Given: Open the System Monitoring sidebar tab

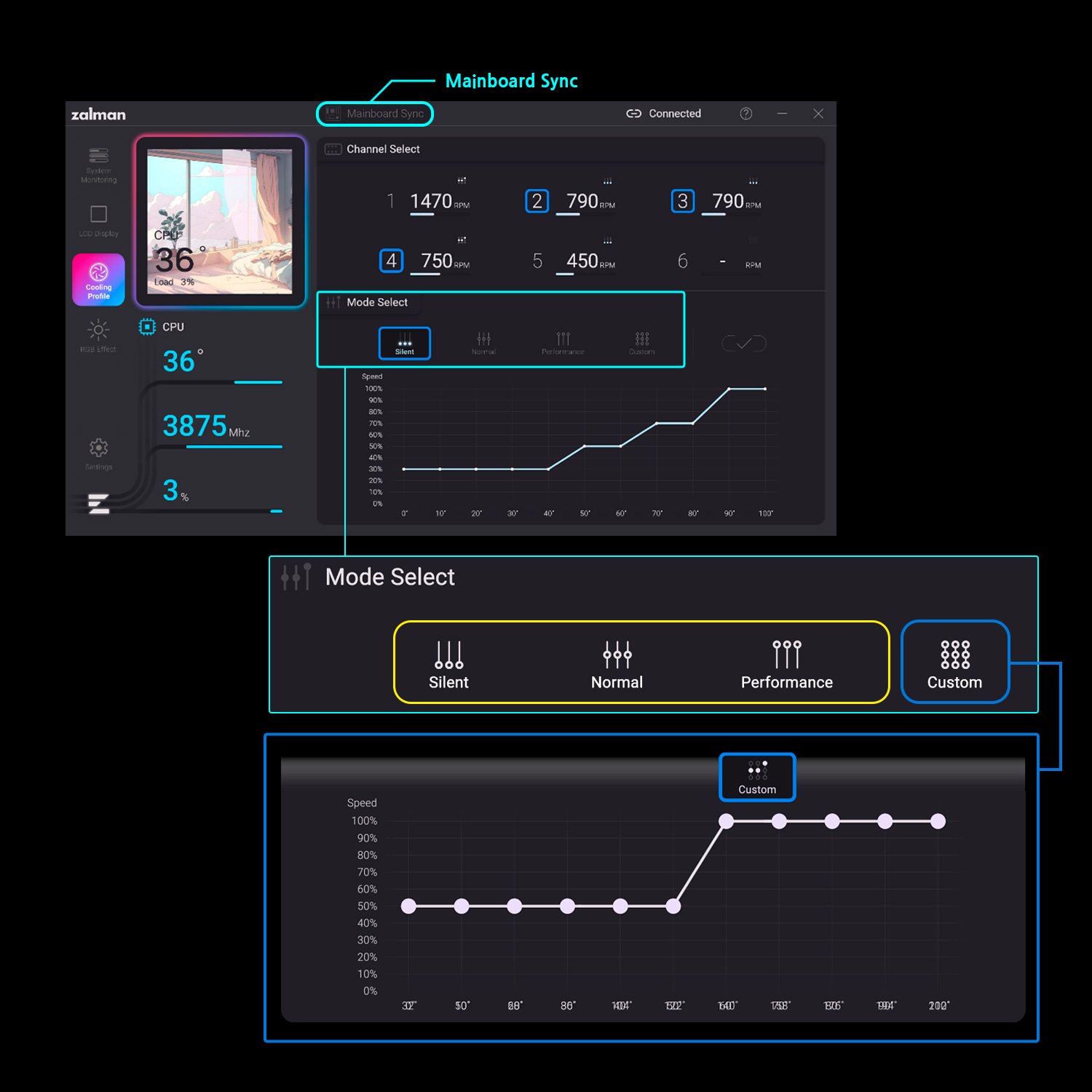Looking at the screenshot, I should pyautogui.click(x=98, y=165).
